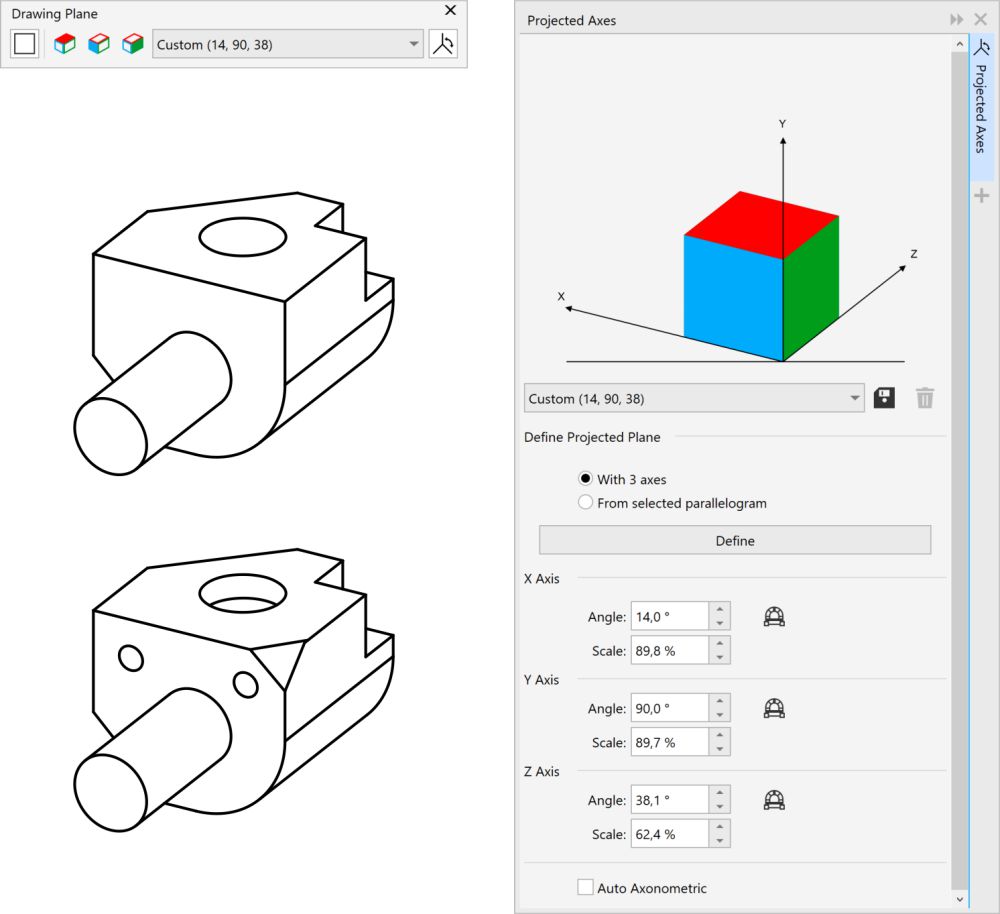Screen dimensions: 1000x914
Task: Increase X Axis scale with up arrow
Action: (719, 644)
